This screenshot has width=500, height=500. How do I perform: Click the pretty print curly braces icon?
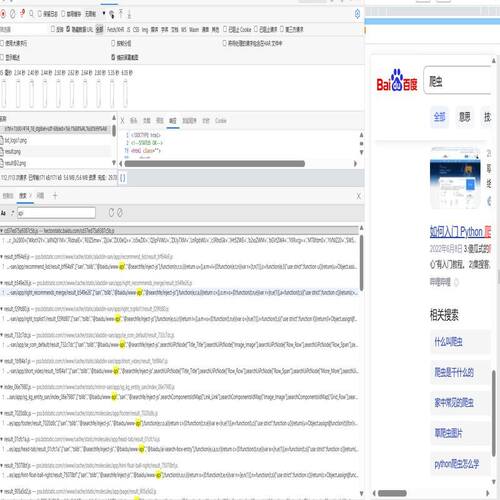tap(122, 178)
